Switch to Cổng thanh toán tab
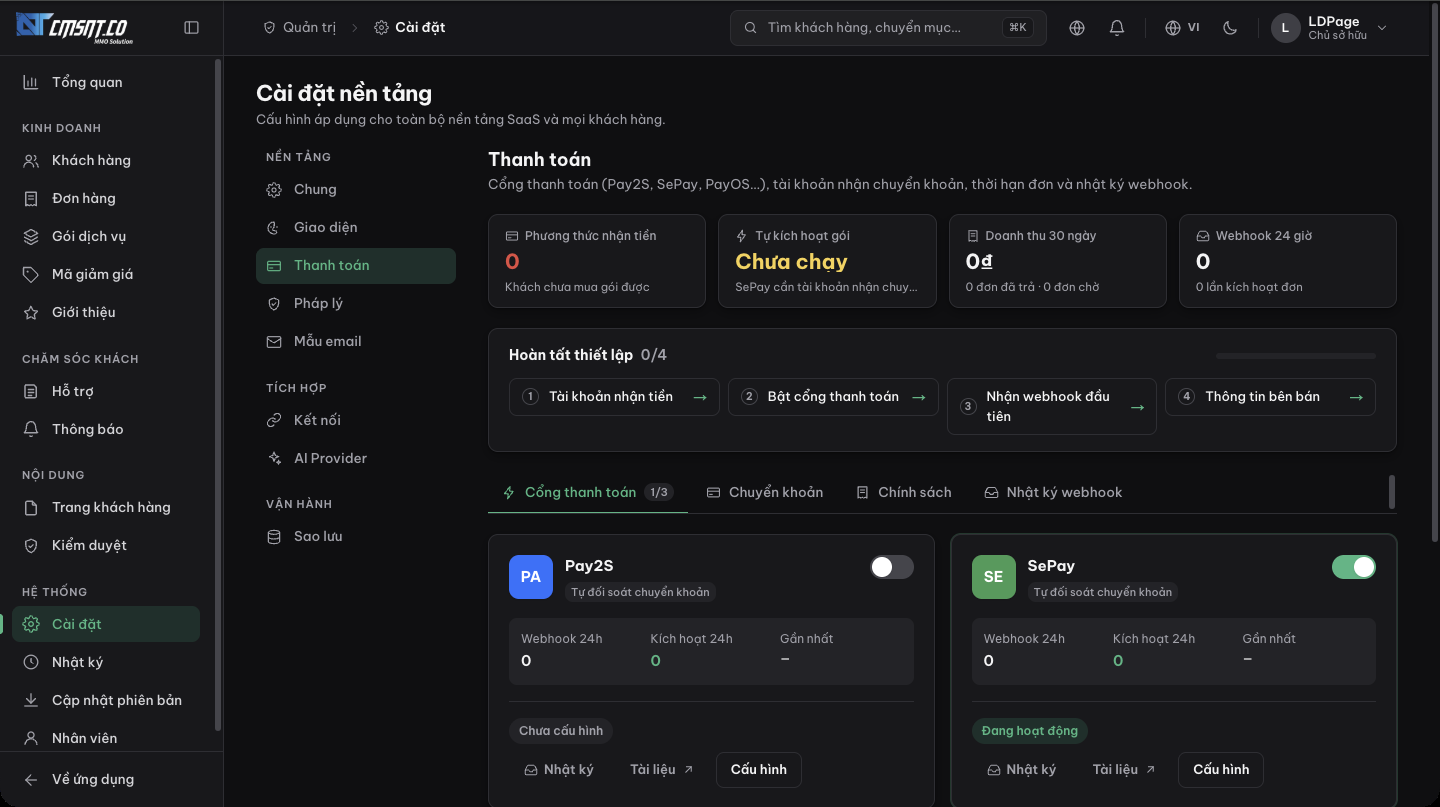Screen dimensions: 1440x807 (588, 492)
